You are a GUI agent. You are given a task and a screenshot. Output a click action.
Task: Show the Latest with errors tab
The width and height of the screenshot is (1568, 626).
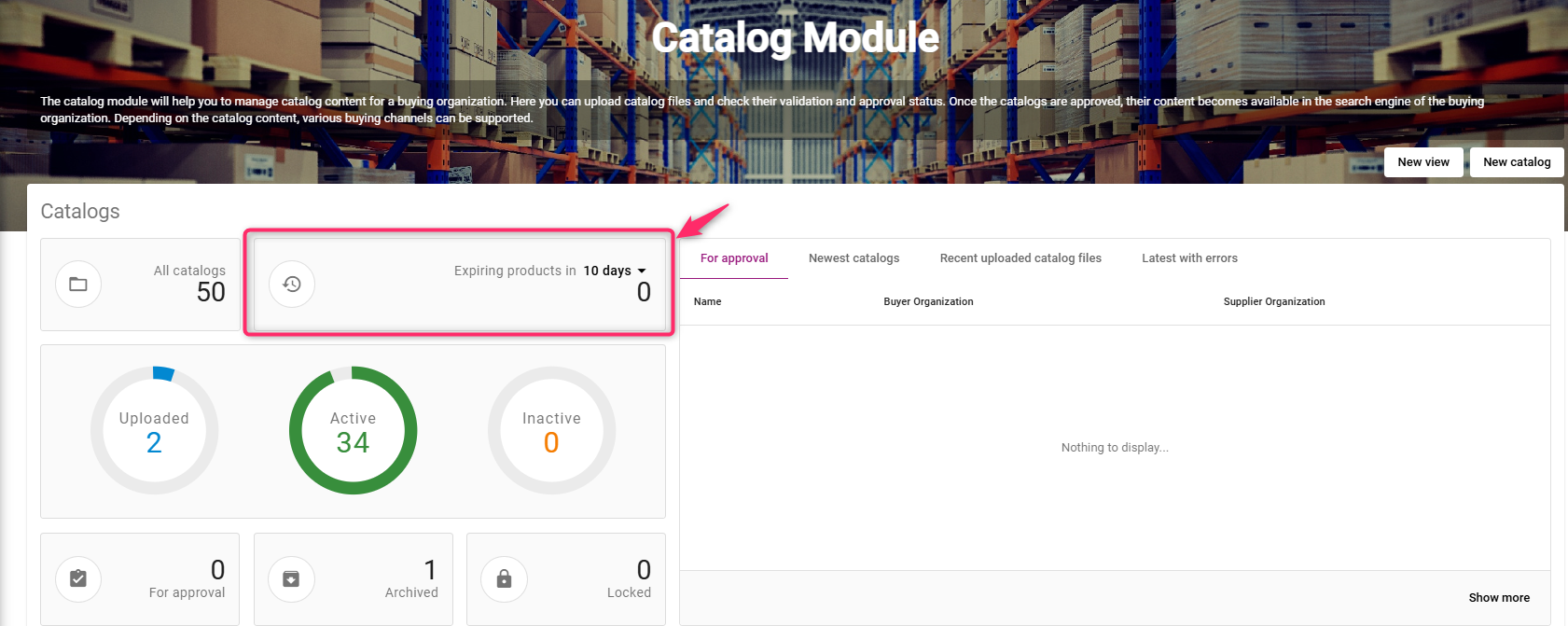(1189, 258)
